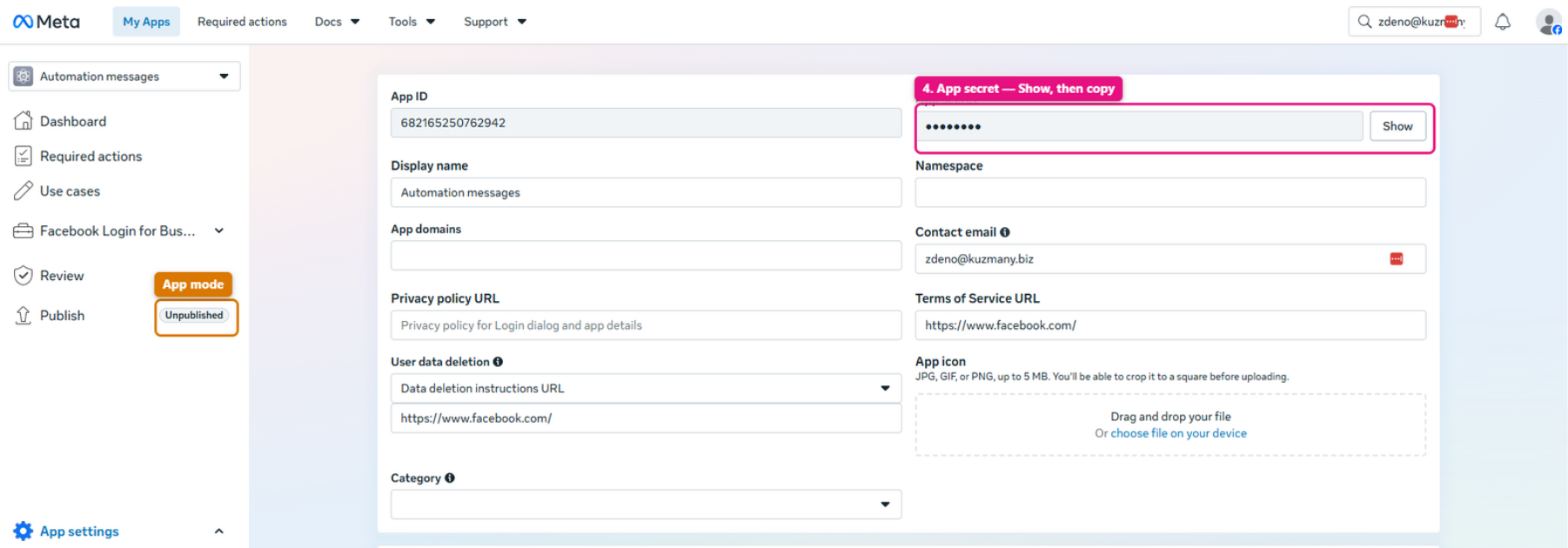Image resolution: width=1568 pixels, height=548 pixels.
Task: Open the user profile avatar
Action: click(1548, 22)
